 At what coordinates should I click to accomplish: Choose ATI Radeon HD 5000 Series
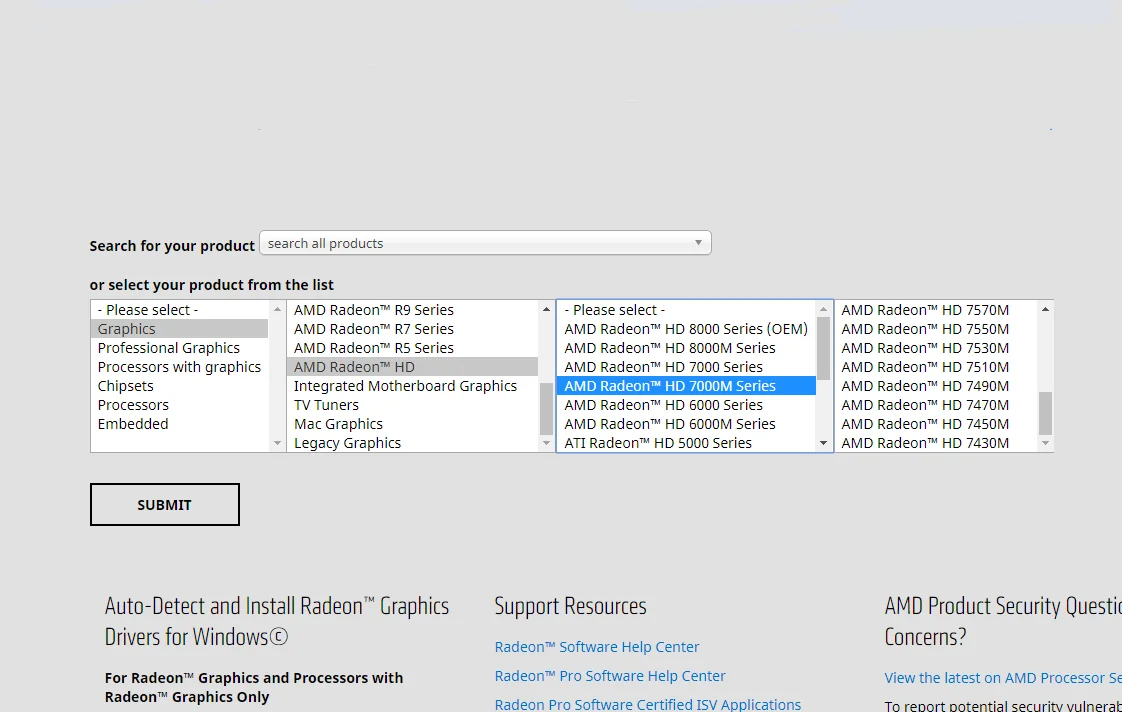[x=687, y=442]
